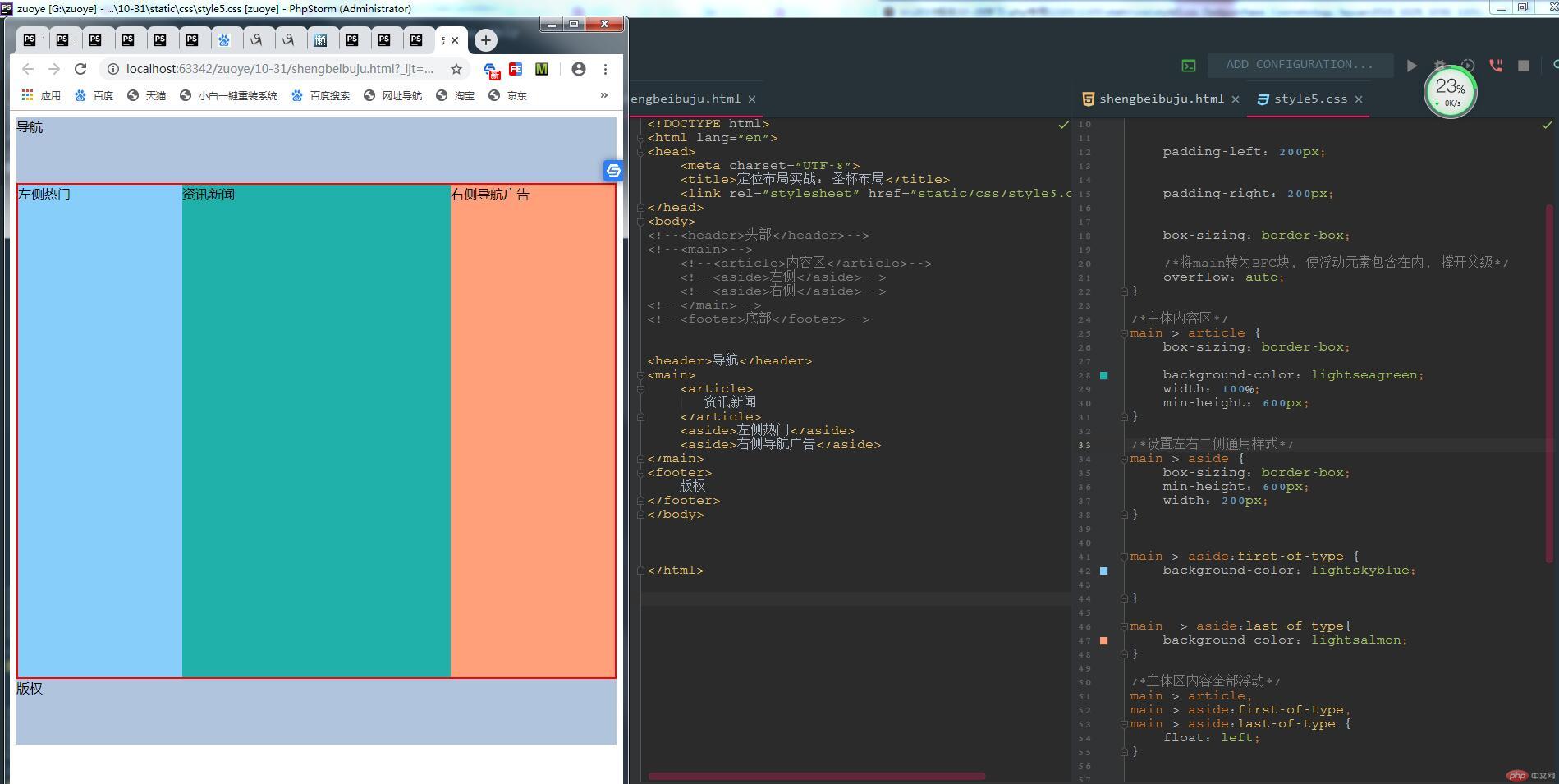Close the left shengbeibuju.html editor tab
The height and width of the screenshot is (784, 1559).
point(752,99)
